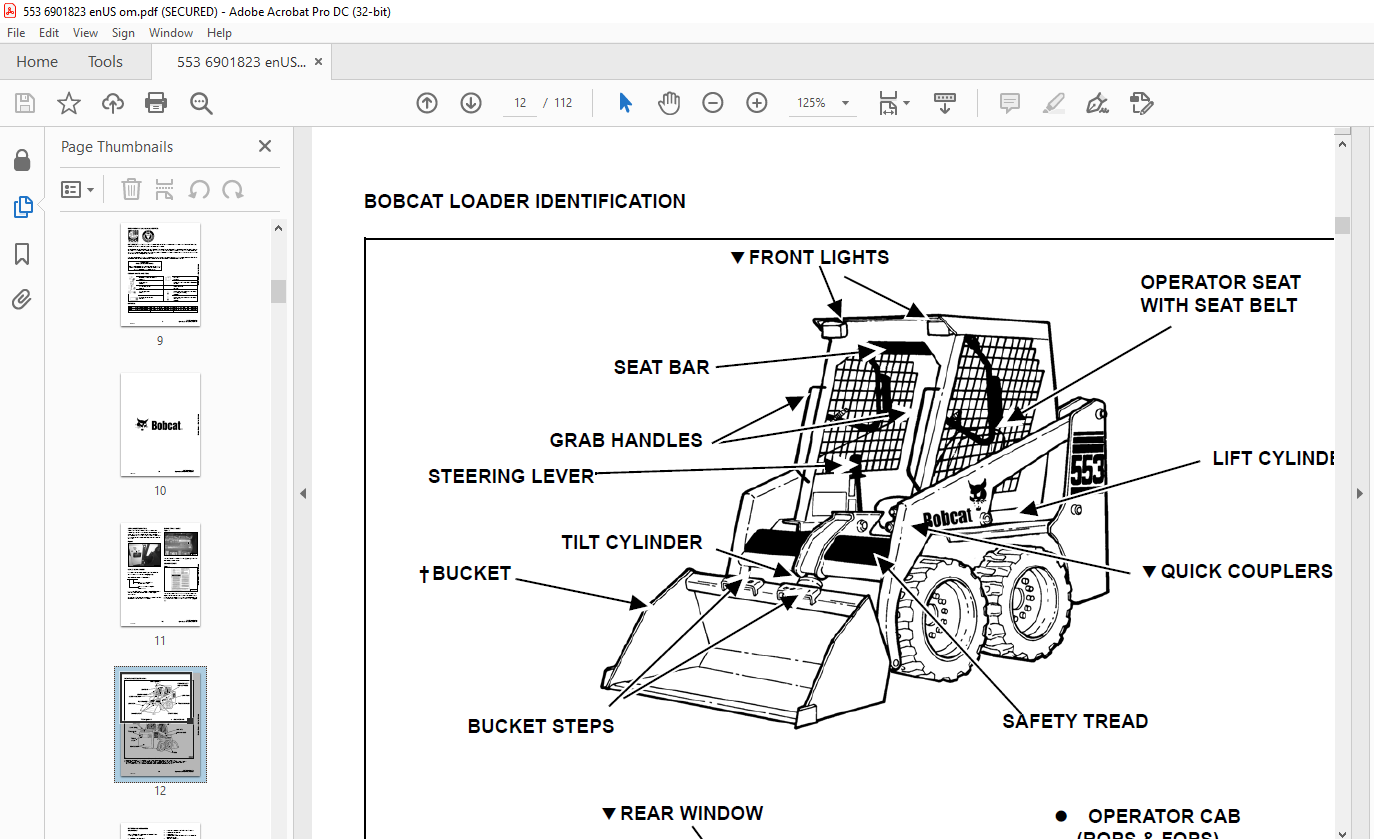The width and height of the screenshot is (1374, 839).
Task: Click BOBCAT LOADER IDENTIFICATION heading text
Action: tap(525, 201)
